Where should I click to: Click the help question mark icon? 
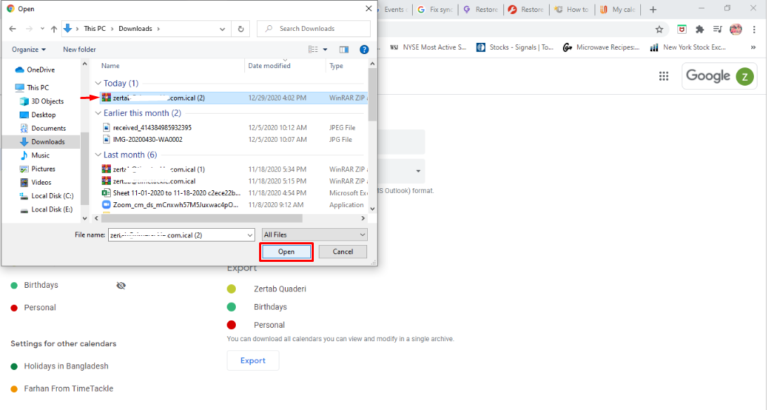point(364,49)
